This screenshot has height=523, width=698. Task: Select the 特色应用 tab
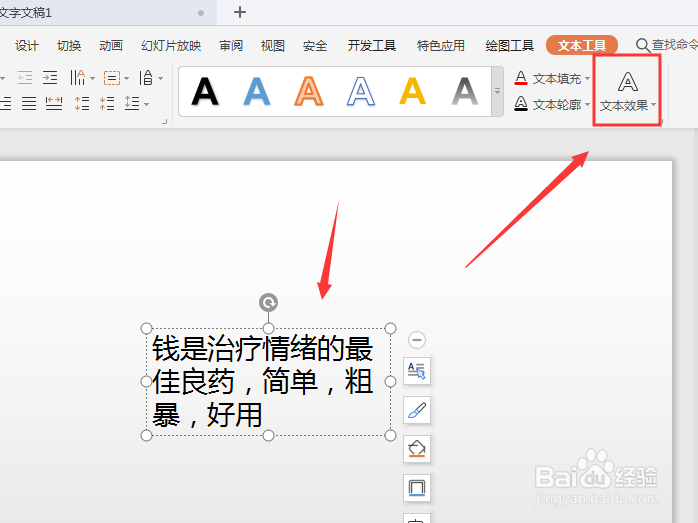coord(441,45)
